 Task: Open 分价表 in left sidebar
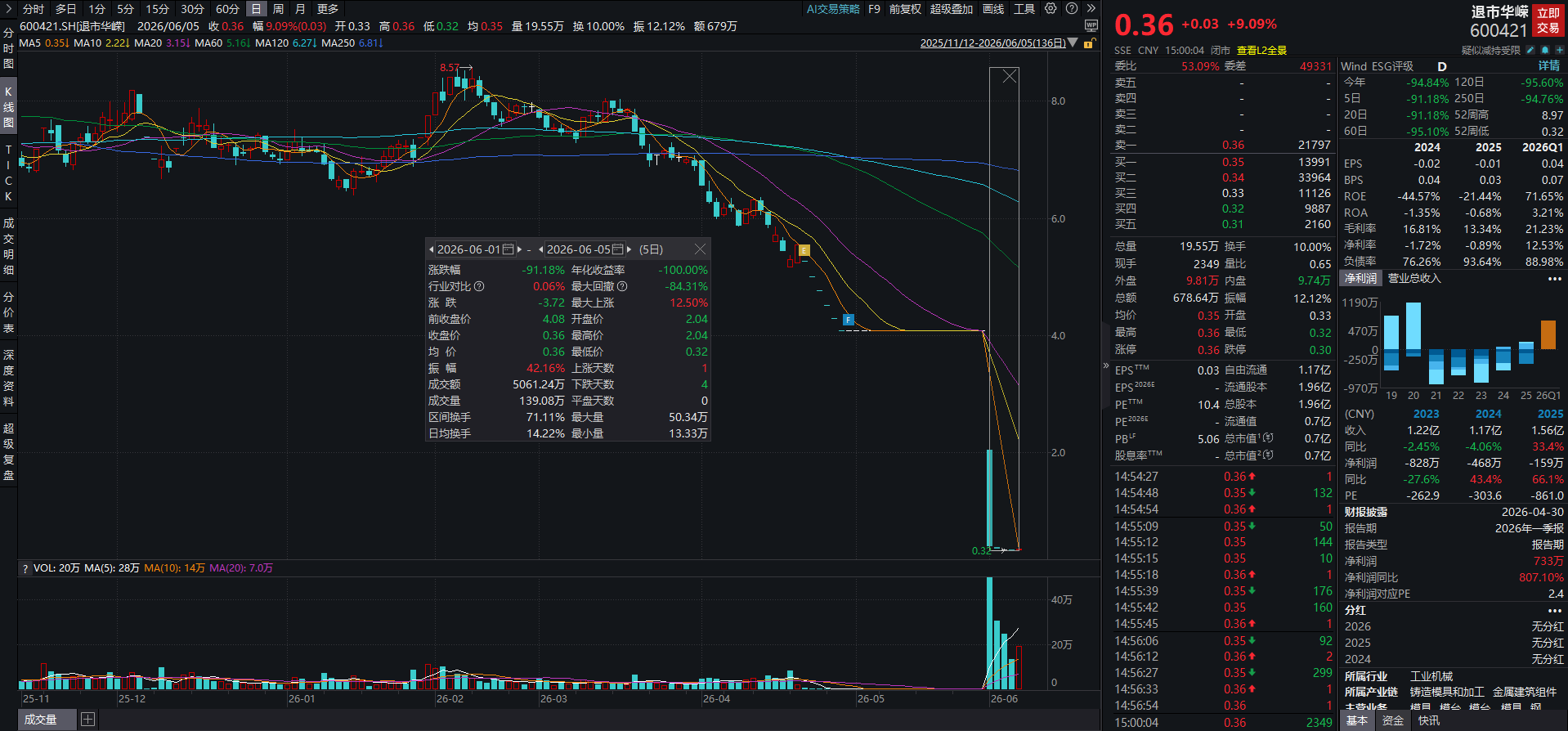click(x=8, y=312)
